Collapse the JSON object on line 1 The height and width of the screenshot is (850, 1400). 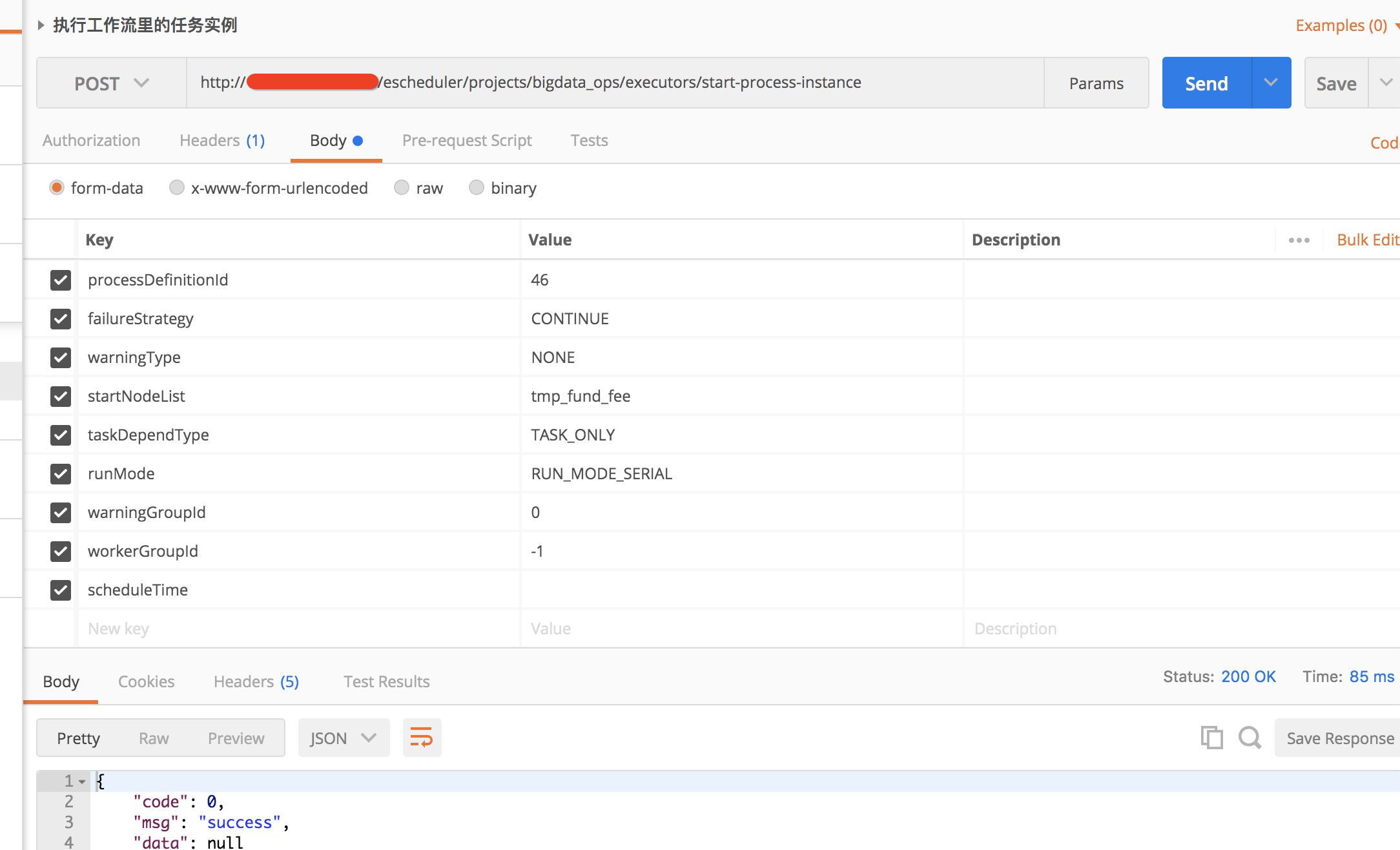coord(81,781)
